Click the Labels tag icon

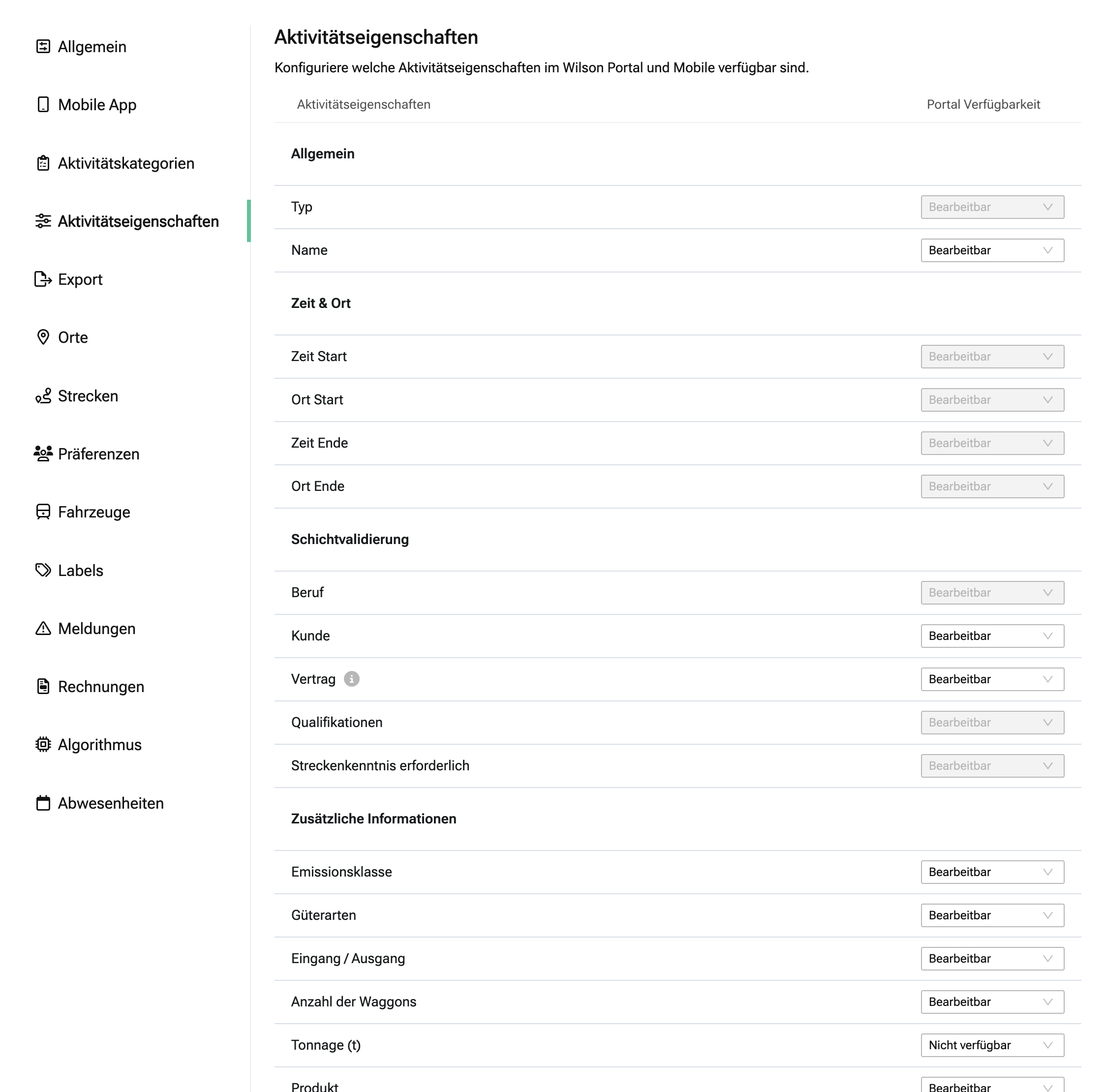[43, 570]
